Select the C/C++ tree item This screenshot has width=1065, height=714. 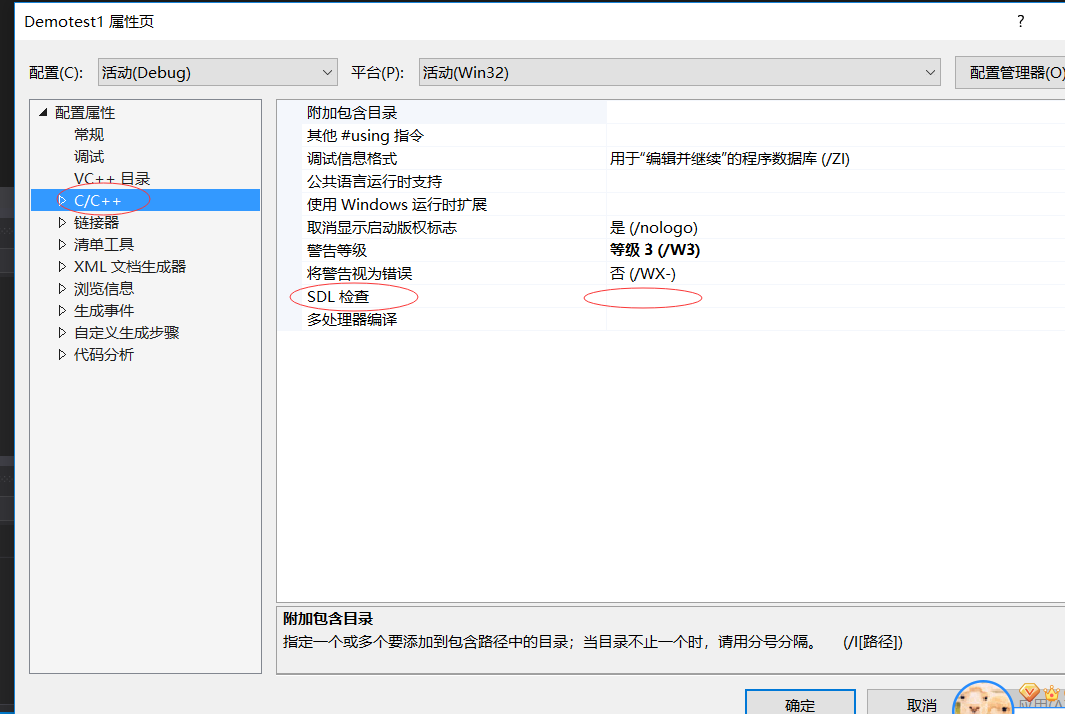pyautogui.click(x=98, y=200)
